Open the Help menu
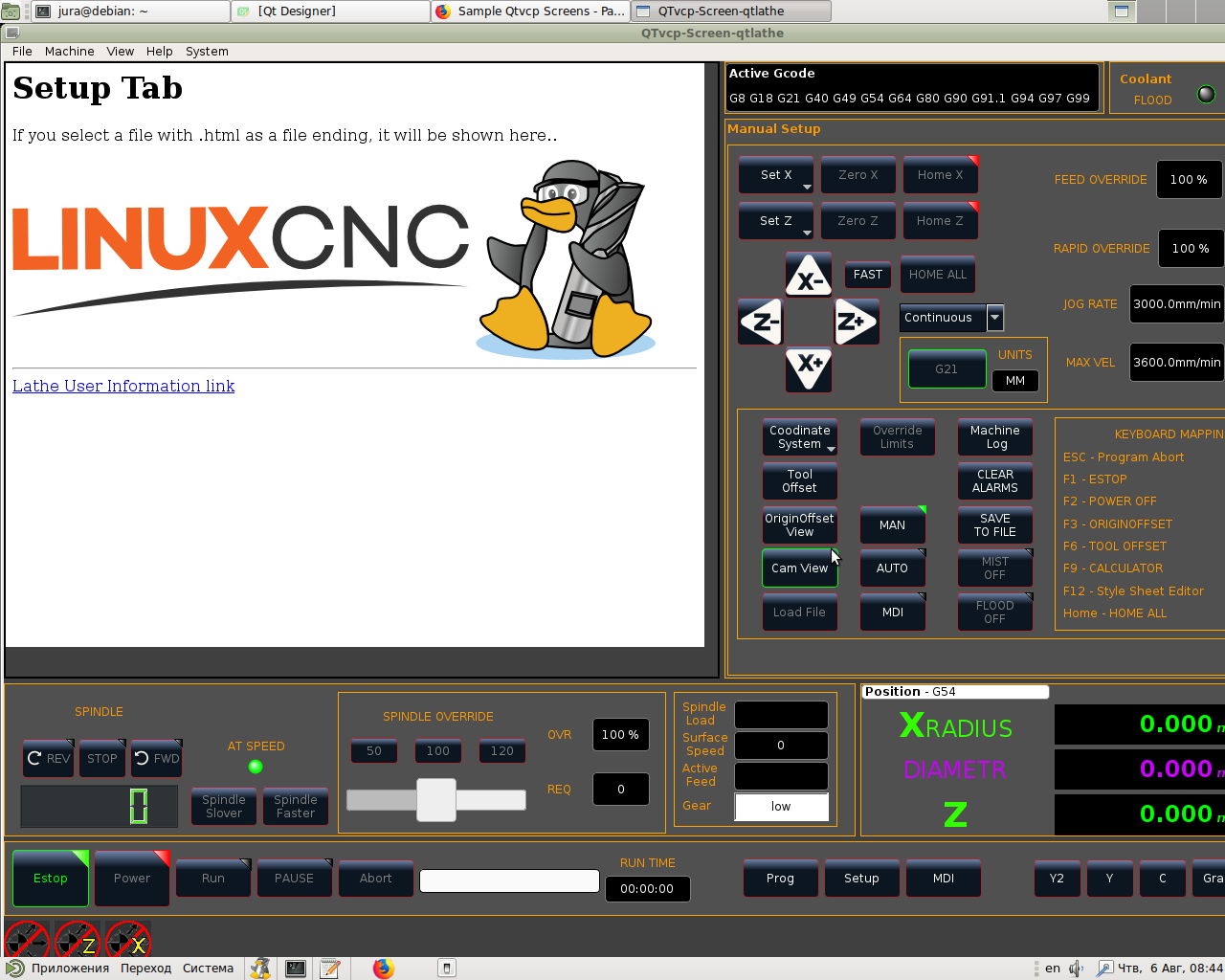The width and height of the screenshot is (1225, 980). pyautogui.click(x=159, y=52)
